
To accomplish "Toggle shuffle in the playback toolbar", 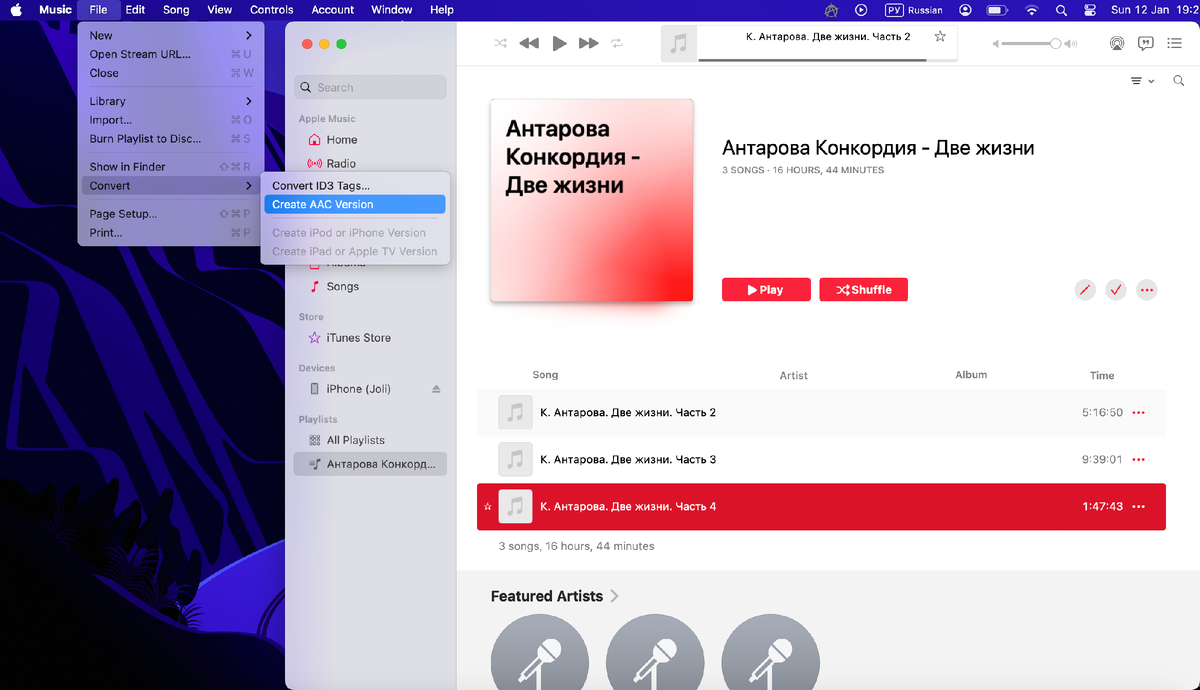I will pos(500,43).
